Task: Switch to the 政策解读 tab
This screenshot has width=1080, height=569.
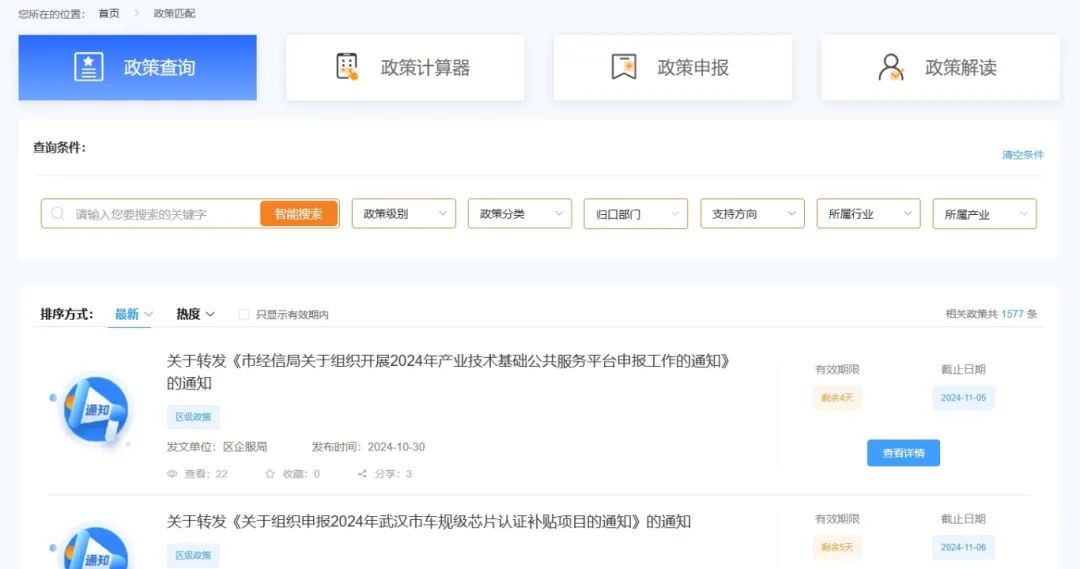Action: click(940, 68)
